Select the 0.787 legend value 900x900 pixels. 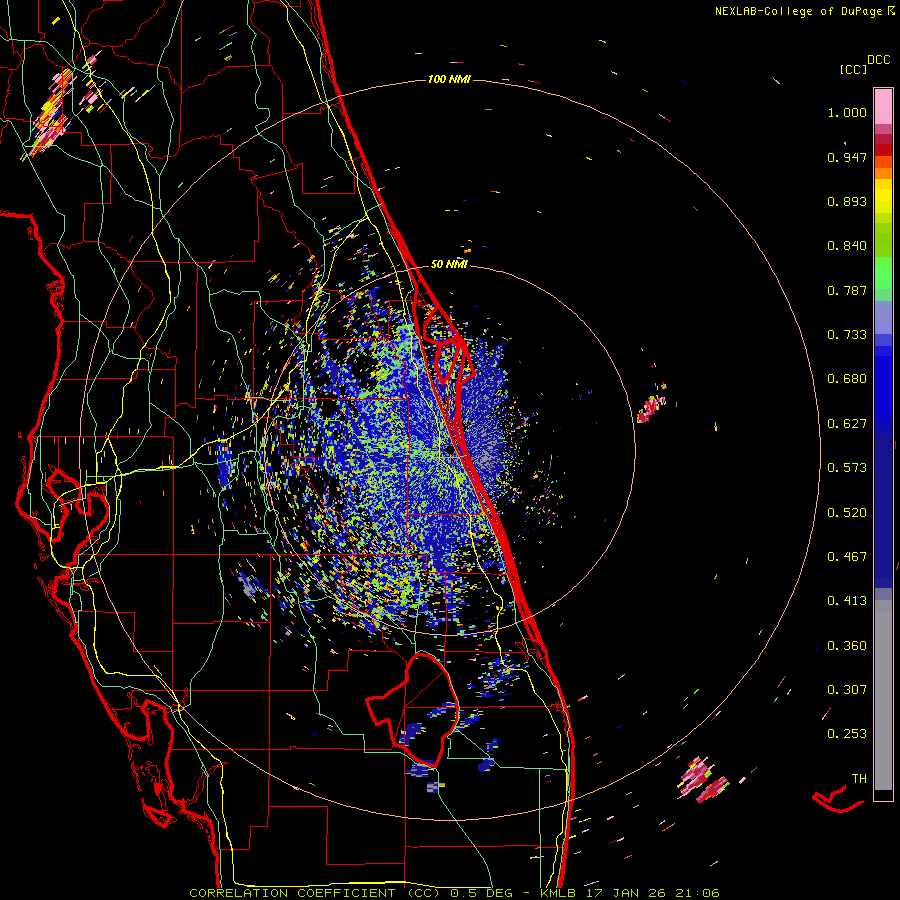tap(847, 290)
